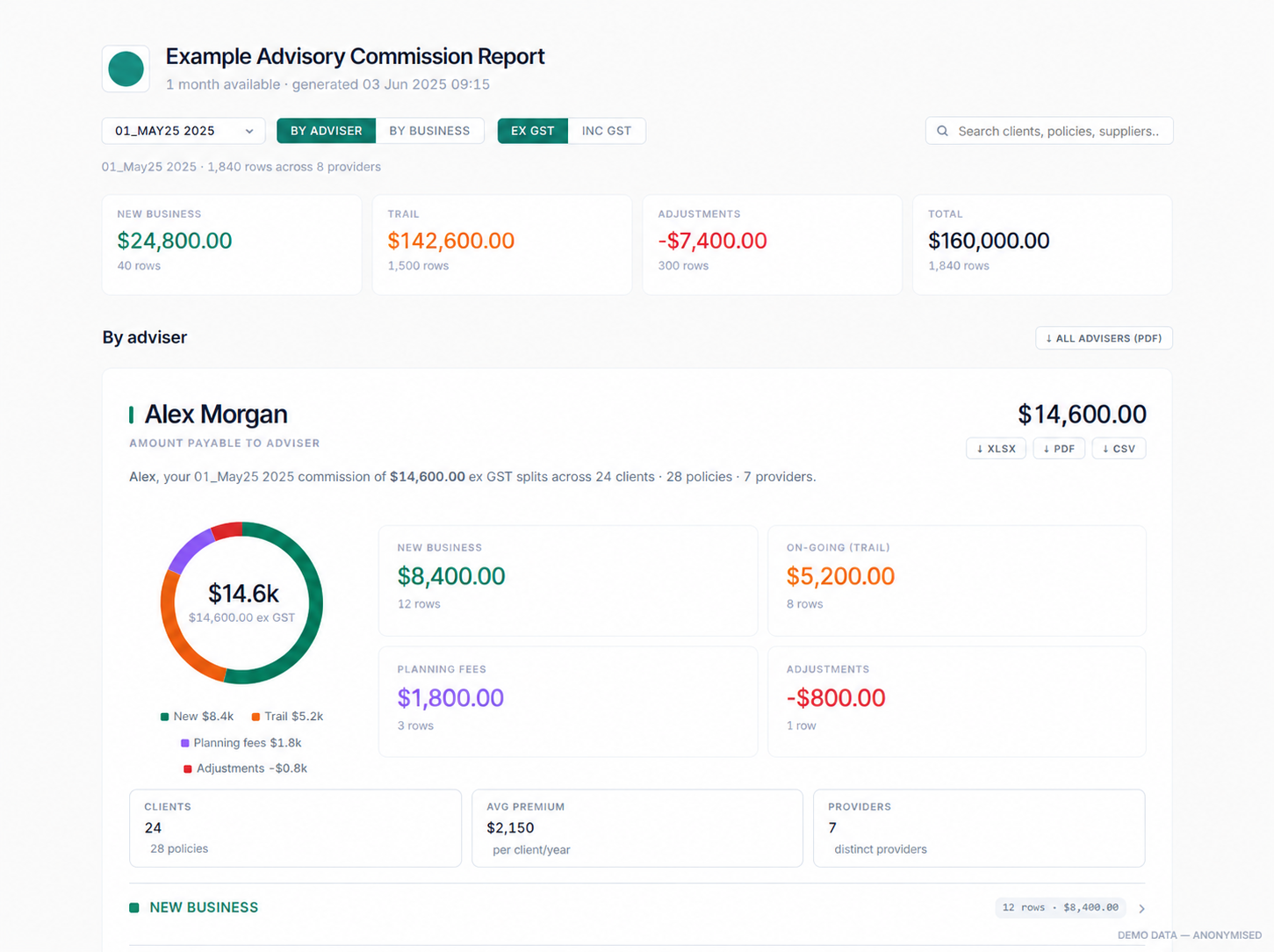This screenshot has width=1274, height=952.
Task: Click the $5,200.00 On-going Trail card
Action: coord(957,581)
